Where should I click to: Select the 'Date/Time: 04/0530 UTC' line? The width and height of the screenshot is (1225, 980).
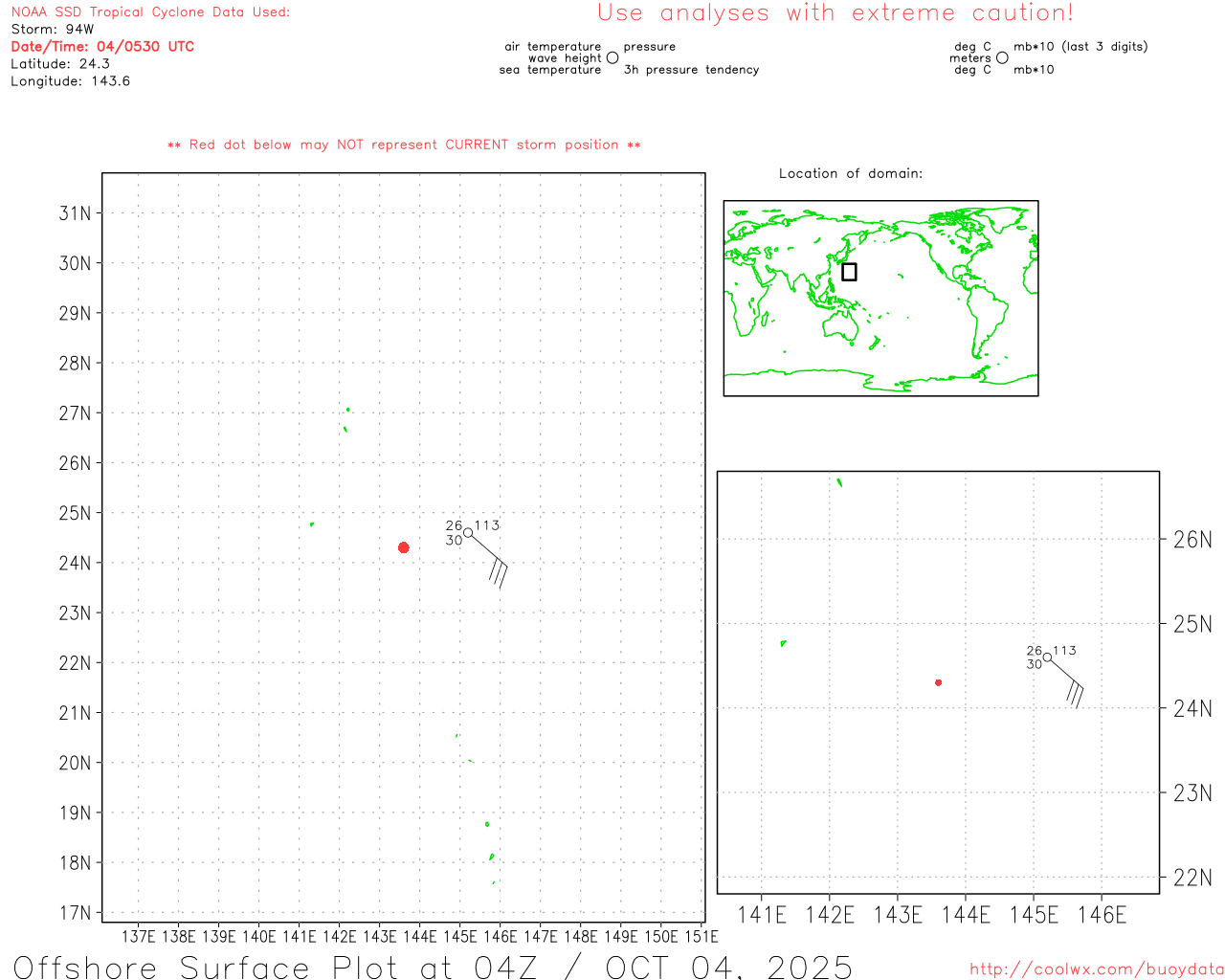[102, 46]
